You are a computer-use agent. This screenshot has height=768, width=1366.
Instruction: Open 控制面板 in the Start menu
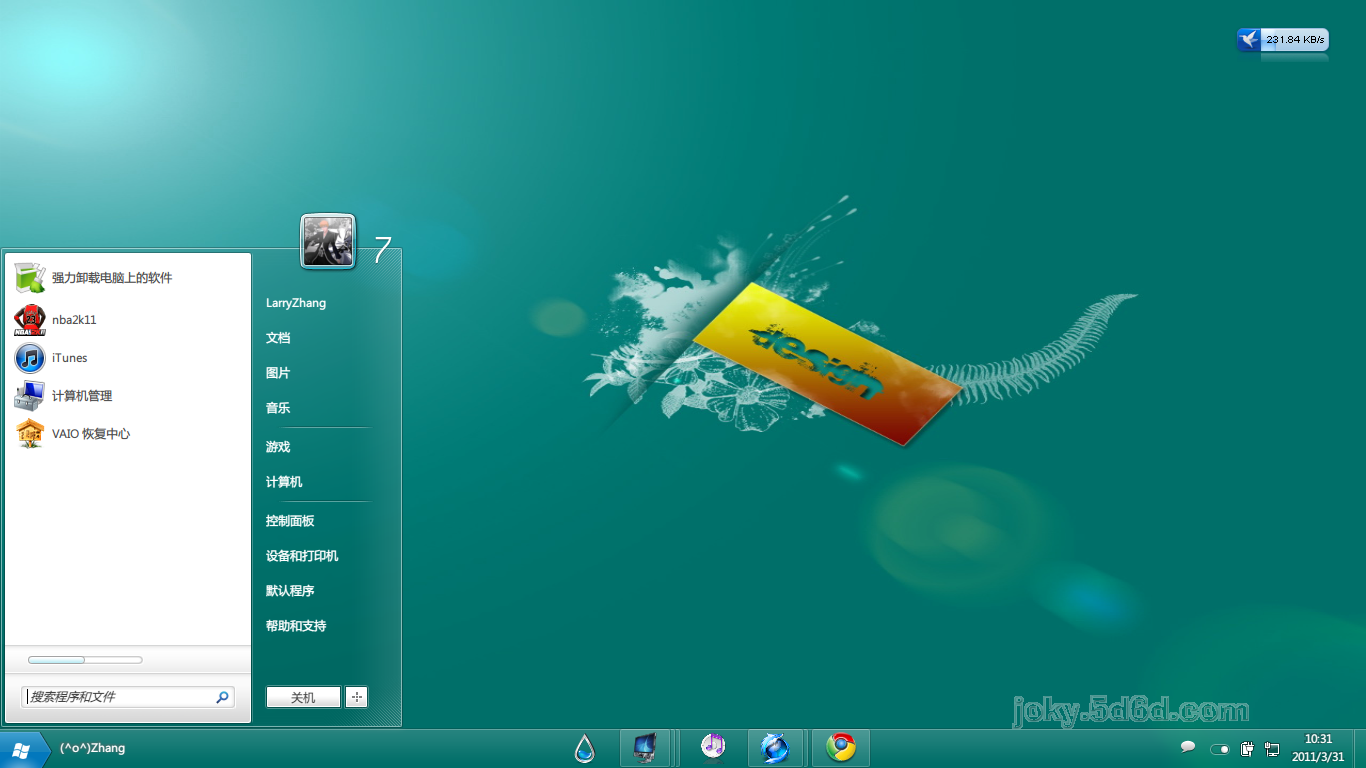(x=290, y=521)
